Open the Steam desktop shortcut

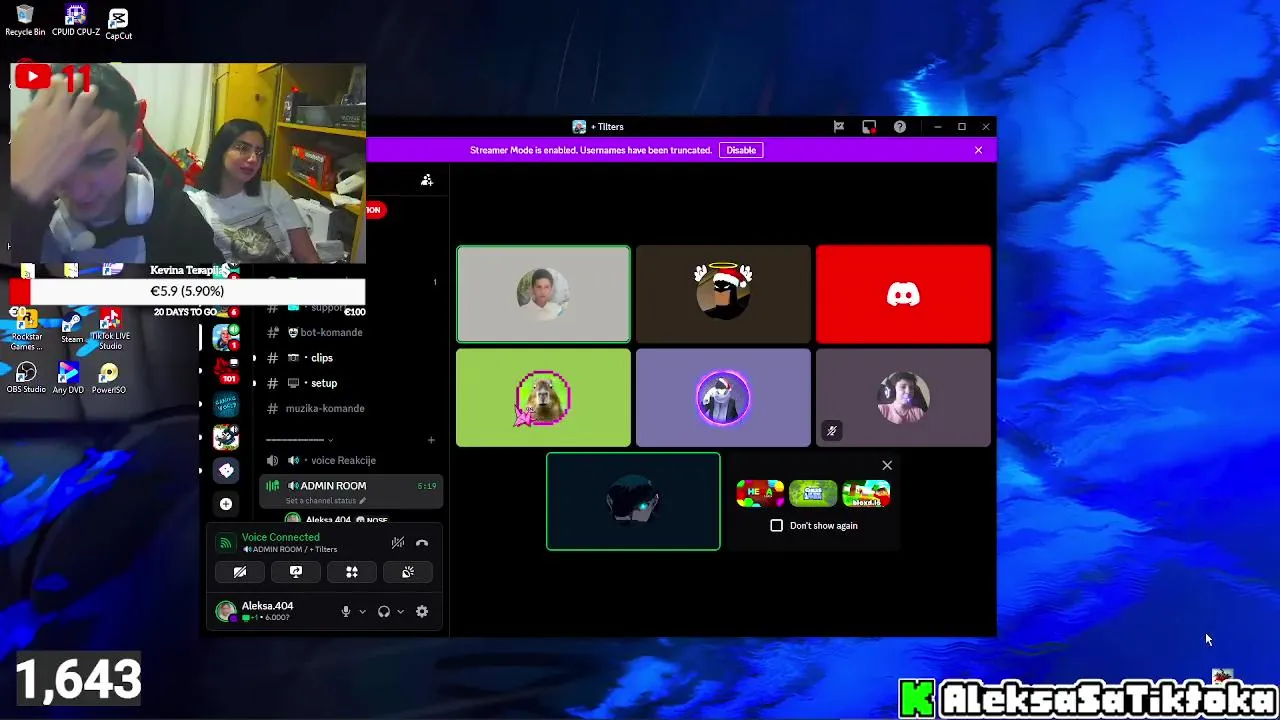pyautogui.click(x=72, y=329)
